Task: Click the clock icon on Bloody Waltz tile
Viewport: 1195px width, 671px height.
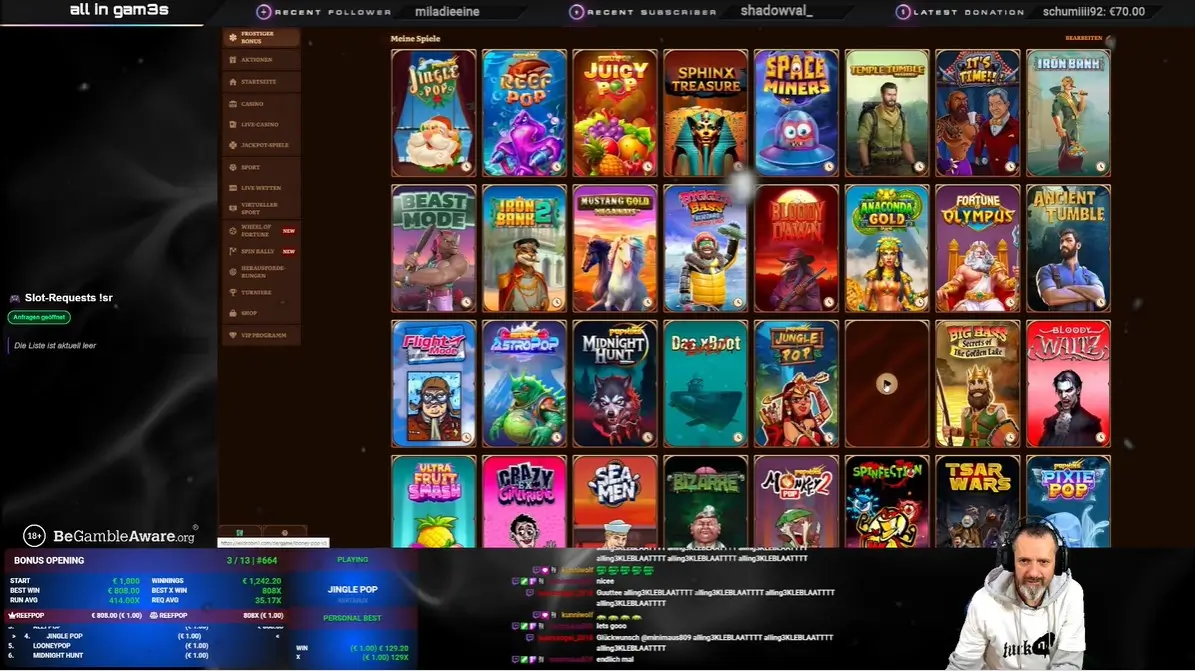Action: click(1100, 438)
